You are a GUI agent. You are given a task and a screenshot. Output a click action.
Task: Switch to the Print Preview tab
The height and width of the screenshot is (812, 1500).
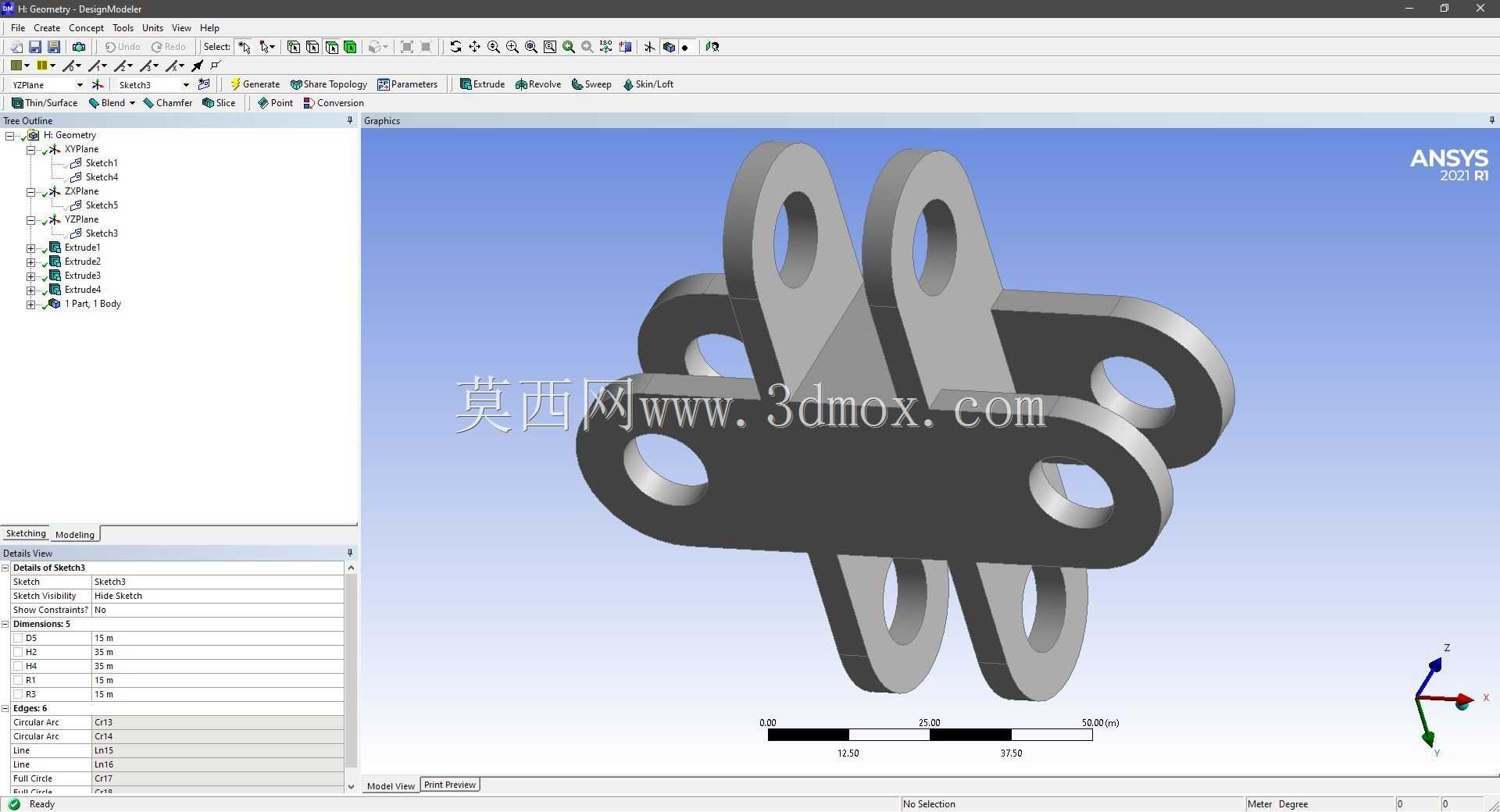pyautogui.click(x=450, y=785)
